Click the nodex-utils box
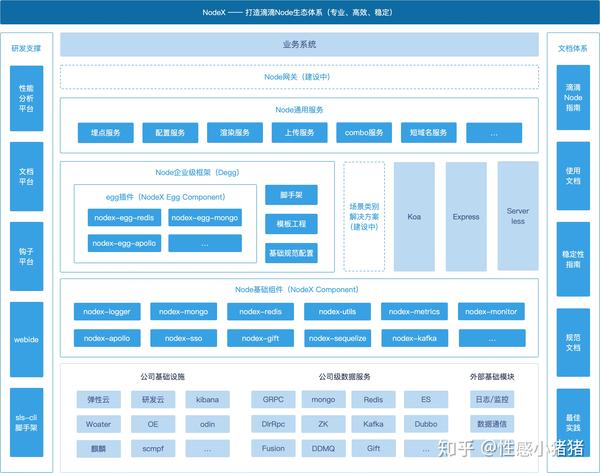Screen dimensions: 600x473 [338, 312]
